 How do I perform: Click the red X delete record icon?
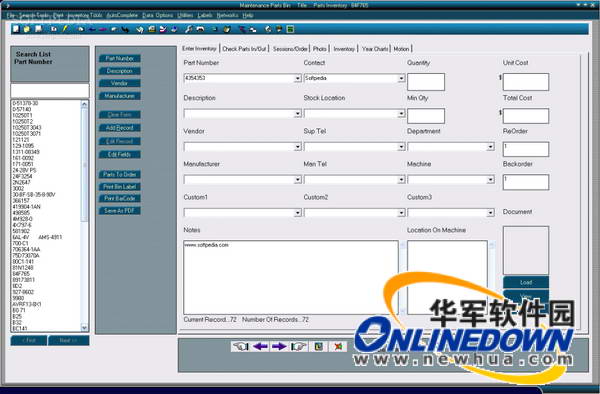(x=338, y=346)
